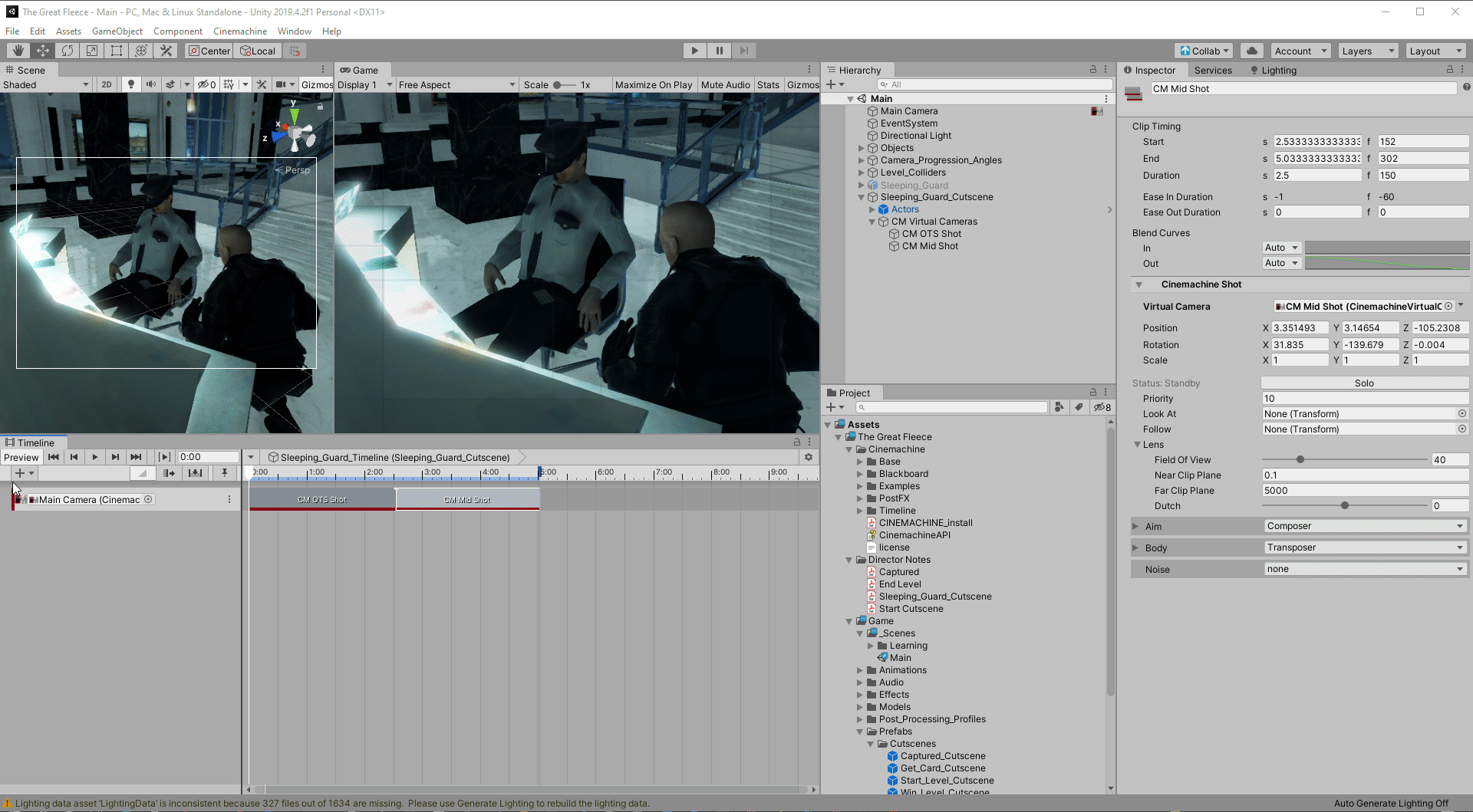Toggle Scene audio
1473x812 pixels.
click(151, 84)
